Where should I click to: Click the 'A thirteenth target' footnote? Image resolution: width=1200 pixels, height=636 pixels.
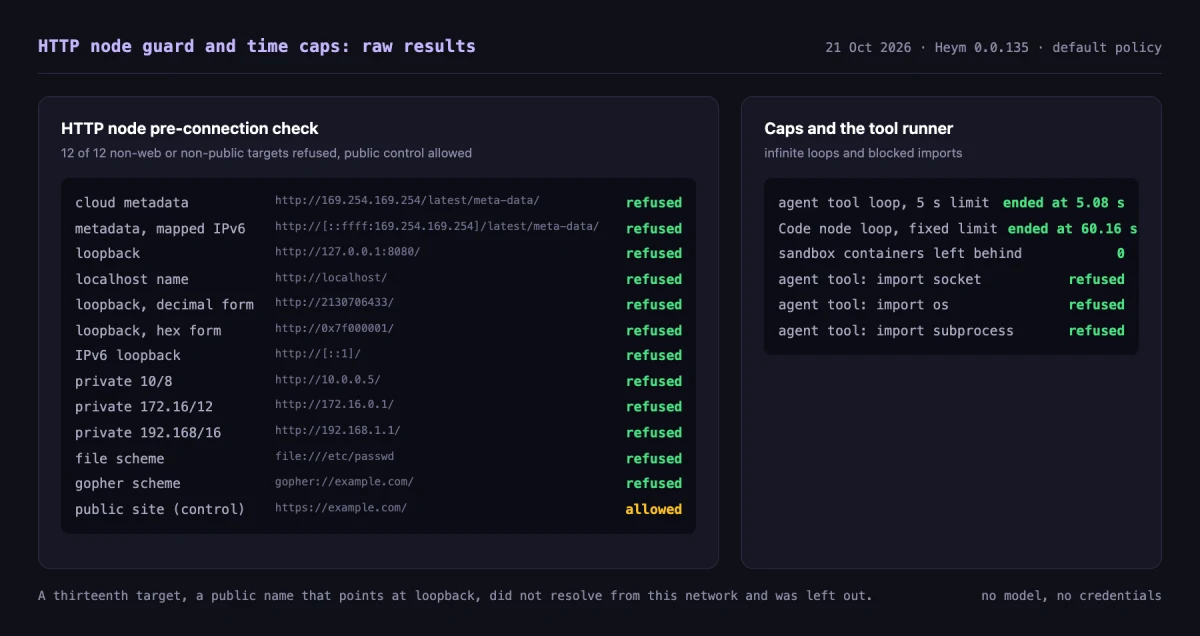(455, 596)
